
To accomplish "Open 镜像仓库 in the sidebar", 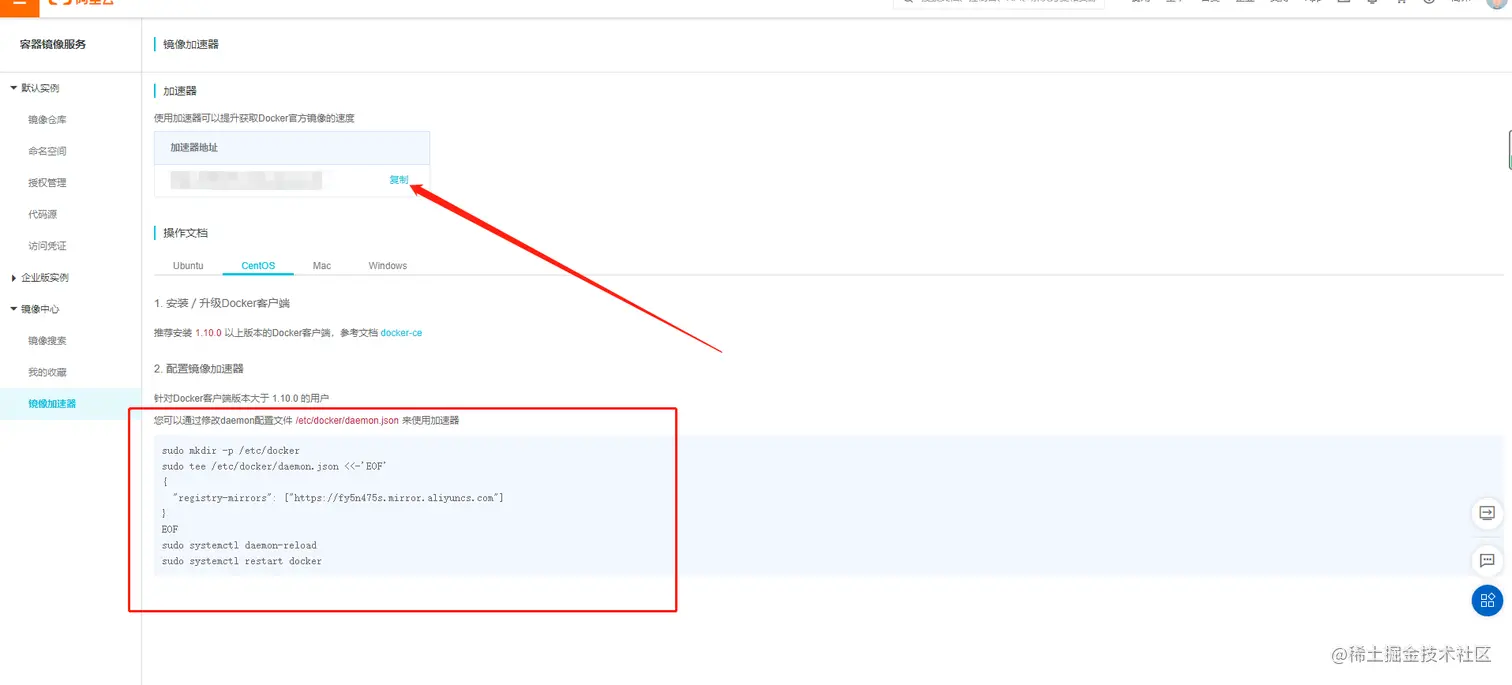I will click(x=47, y=120).
